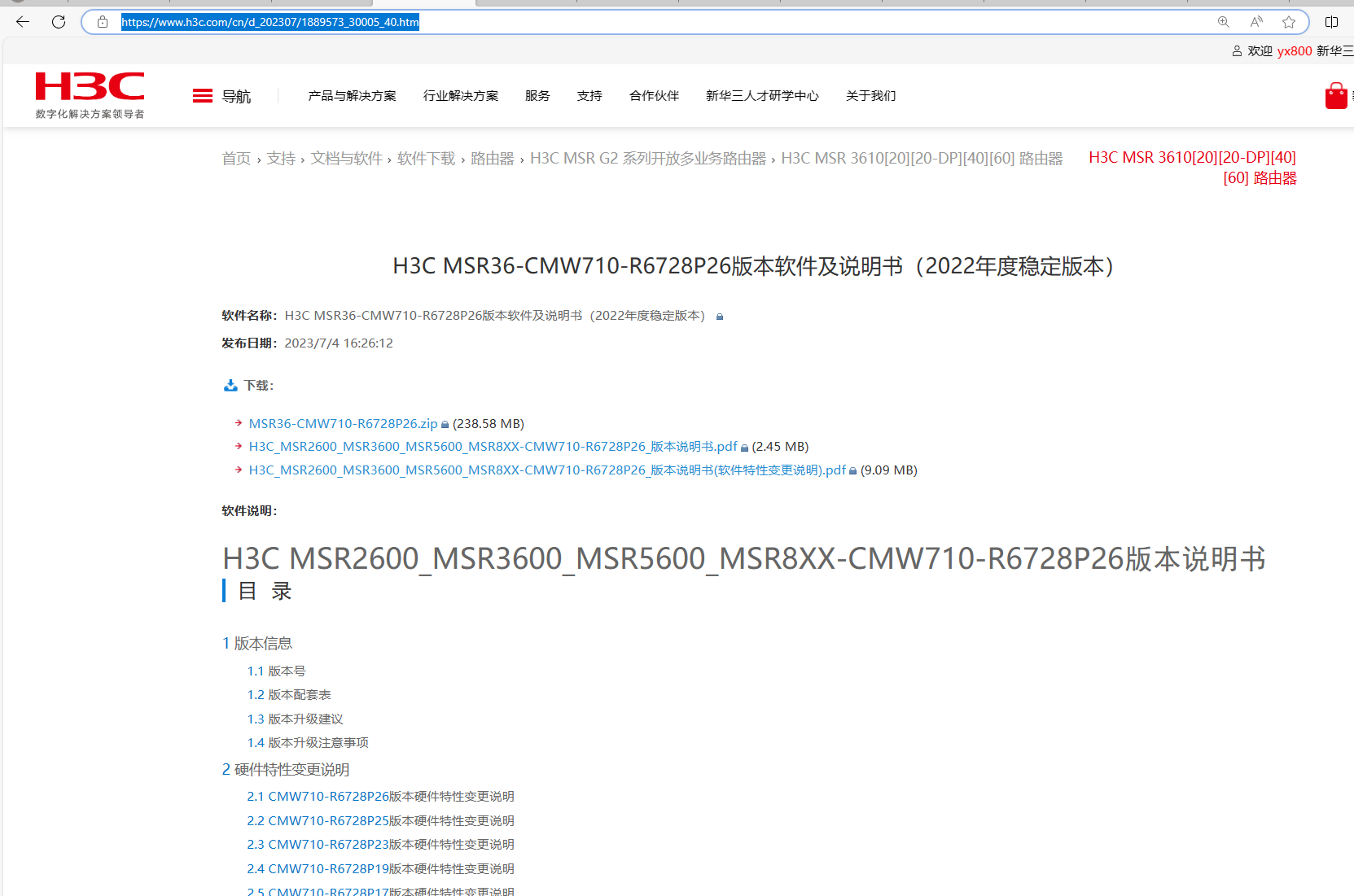This screenshot has width=1354, height=896.
Task: Jump to section 2 硬件特性变更说明
Action: (x=286, y=770)
